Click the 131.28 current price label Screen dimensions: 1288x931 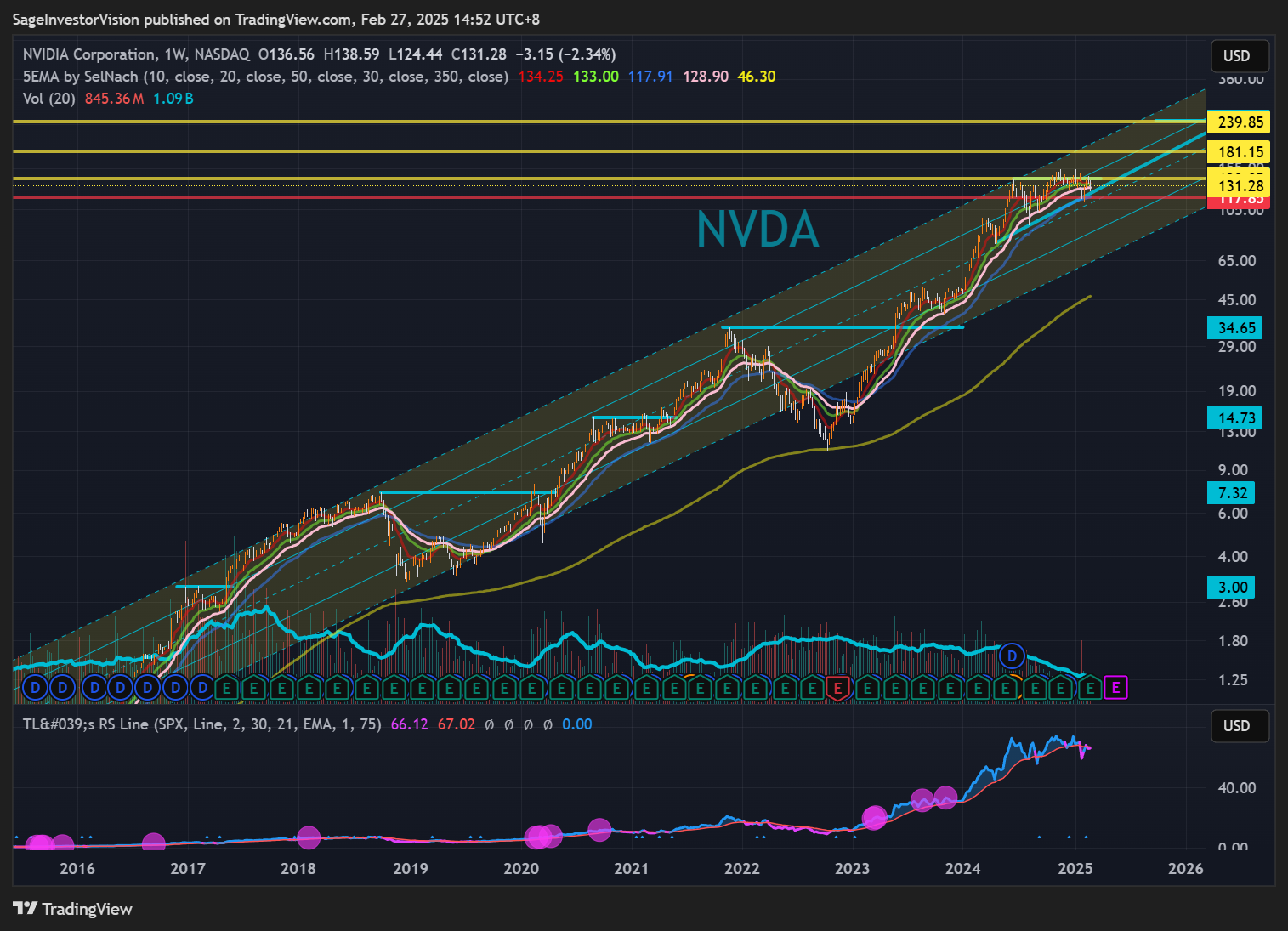pos(1240,185)
